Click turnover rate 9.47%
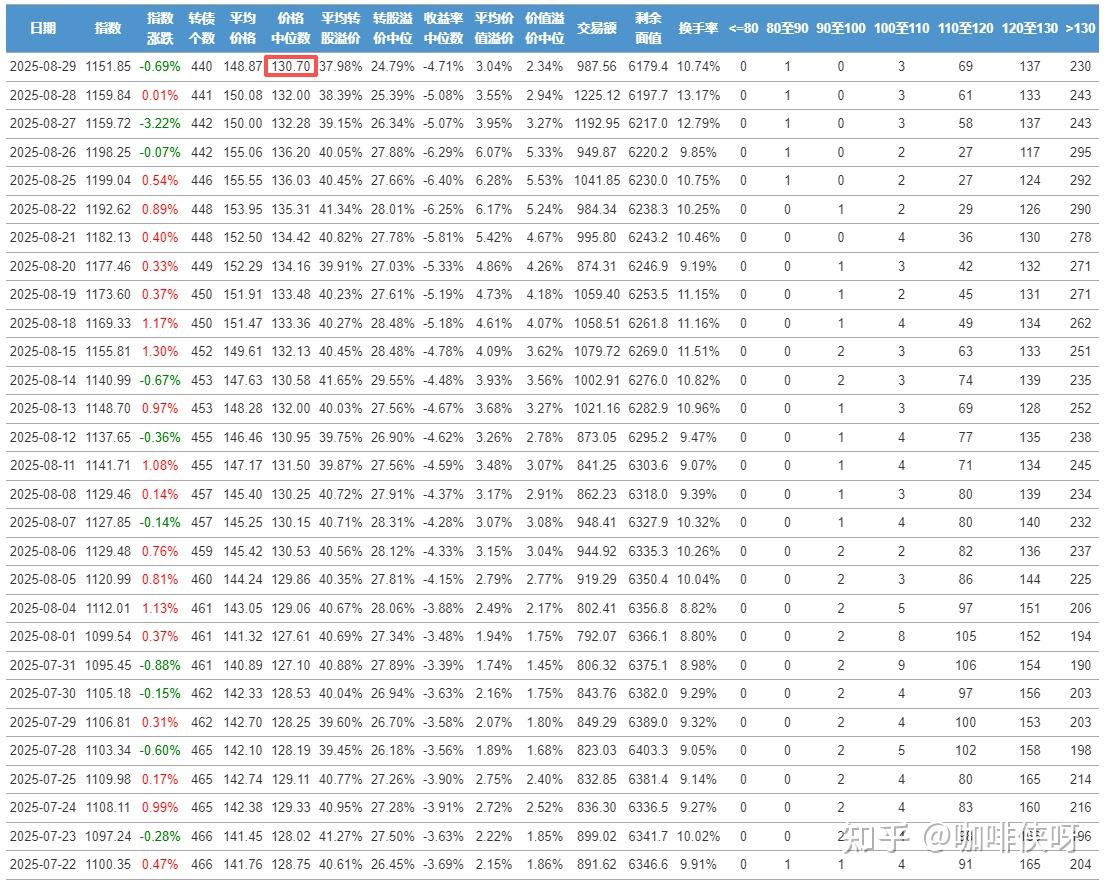Viewport: 1109px width, 885px height. 698,437
